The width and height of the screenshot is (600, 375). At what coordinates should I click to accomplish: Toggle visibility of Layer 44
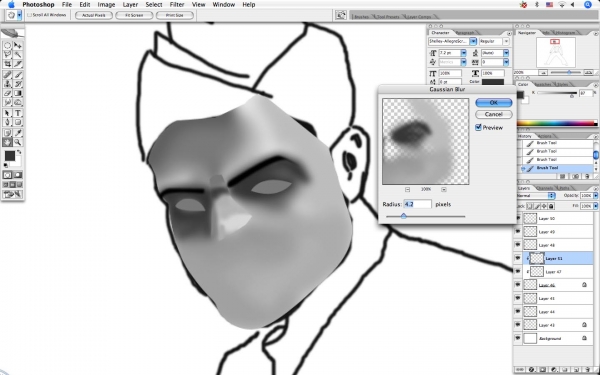(518, 311)
